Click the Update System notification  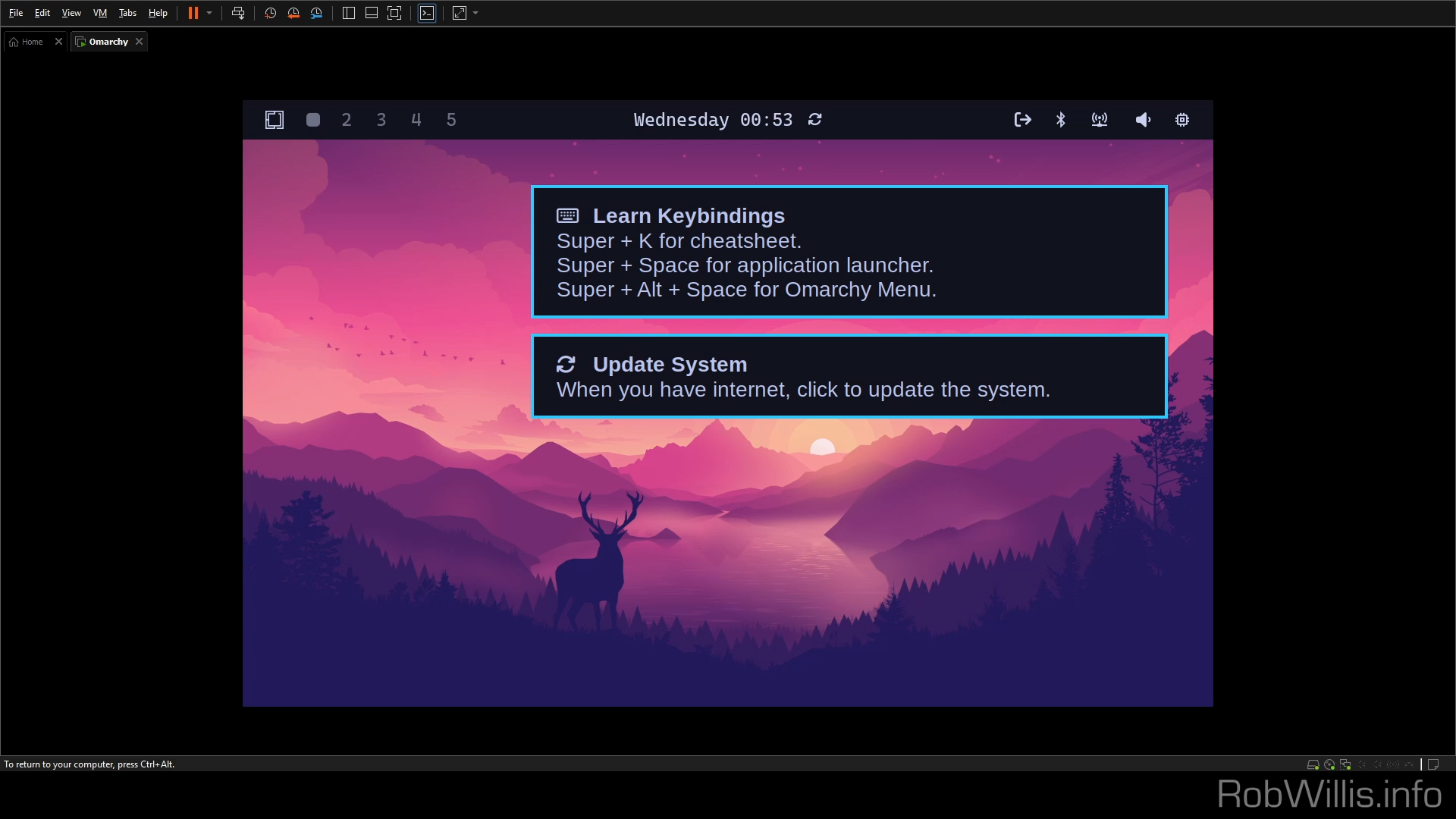(x=849, y=377)
